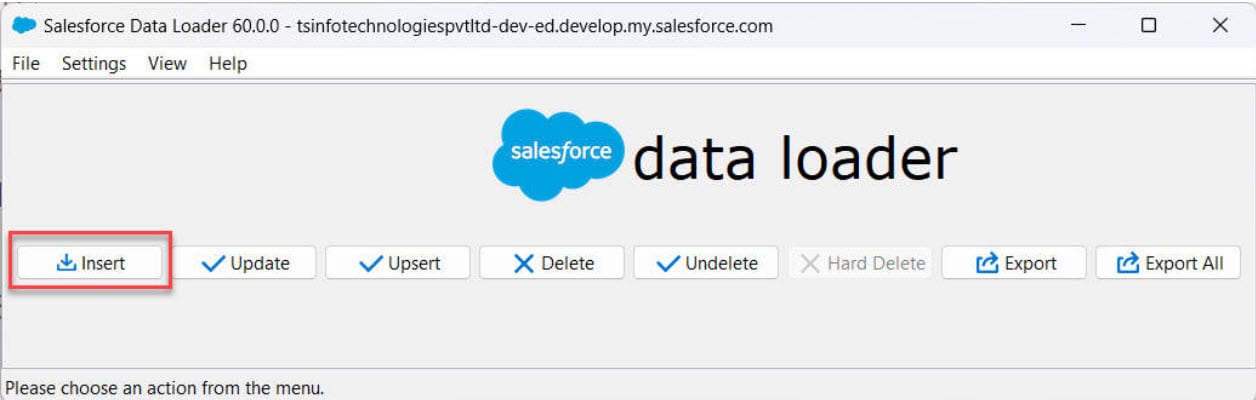Choose the Upsert action

399,263
